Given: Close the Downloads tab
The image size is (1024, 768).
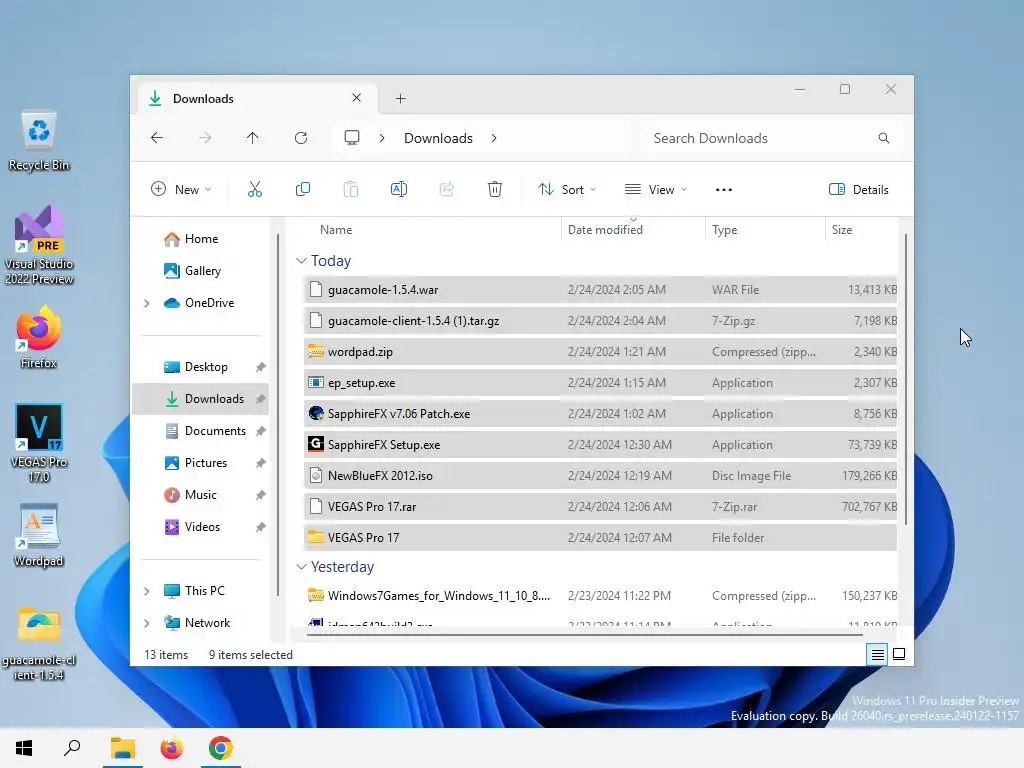Looking at the screenshot, I should pos(357,98).
